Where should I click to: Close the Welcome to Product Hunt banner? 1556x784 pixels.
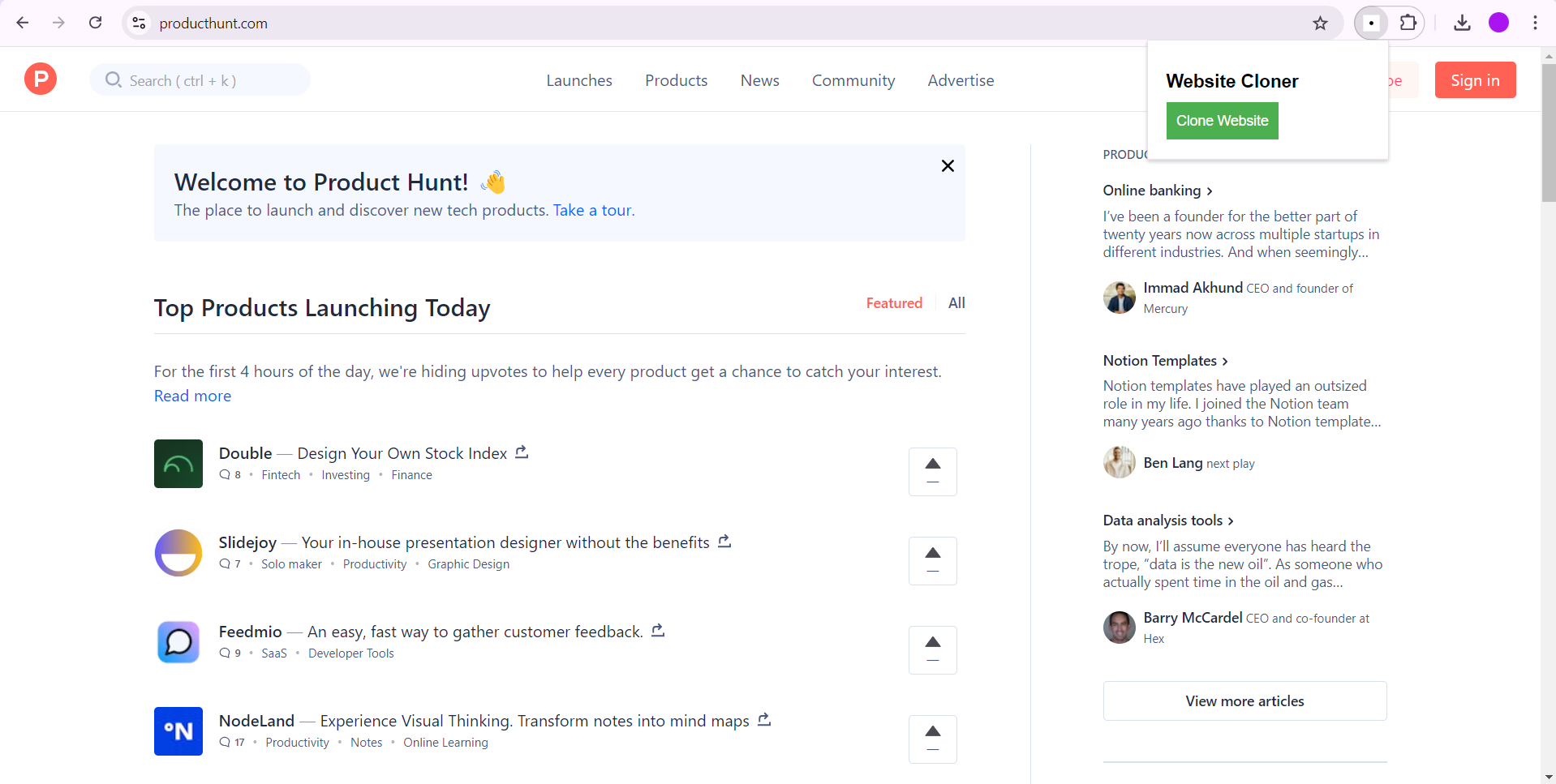click(948, 166)
